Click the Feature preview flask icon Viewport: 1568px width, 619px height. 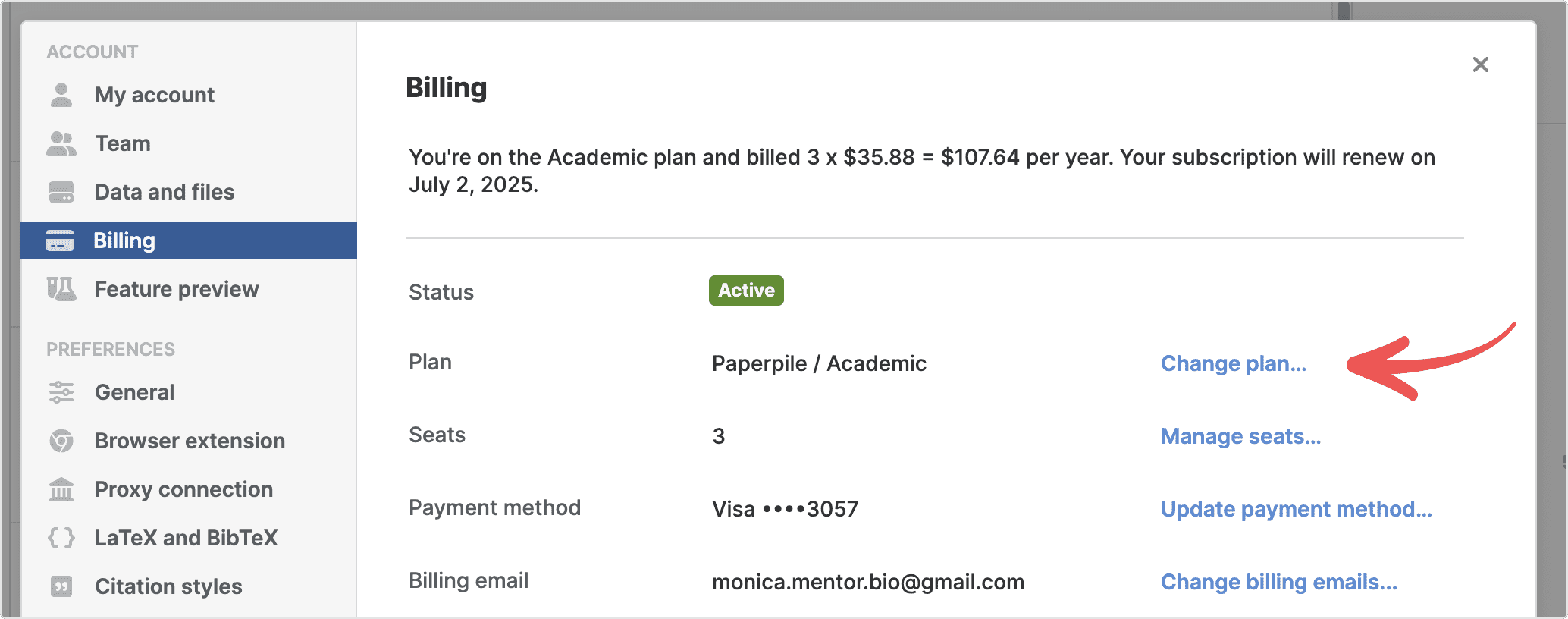61,289
